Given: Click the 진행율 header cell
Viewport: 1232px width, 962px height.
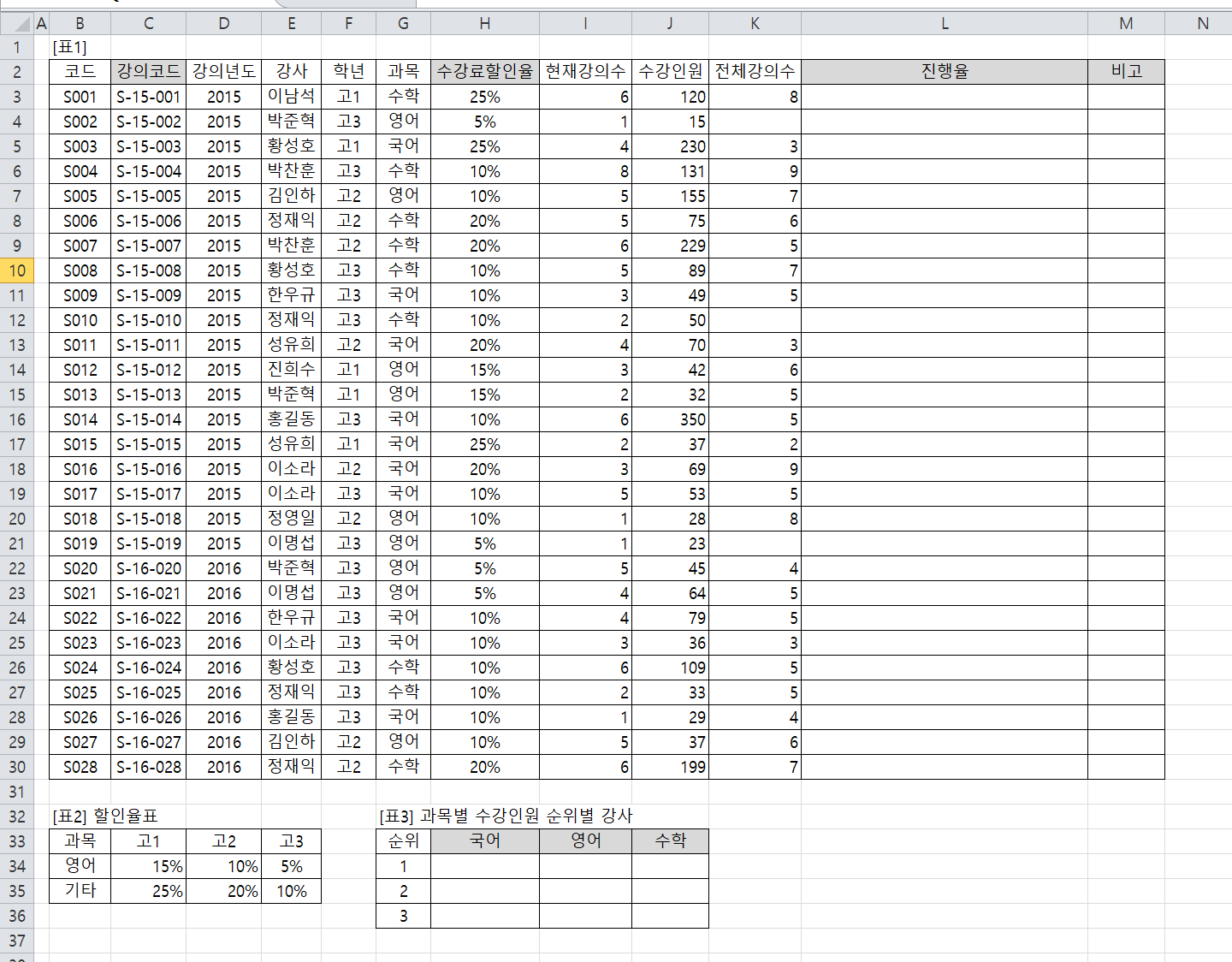Looking at the screenshot, I should point(945,72).
